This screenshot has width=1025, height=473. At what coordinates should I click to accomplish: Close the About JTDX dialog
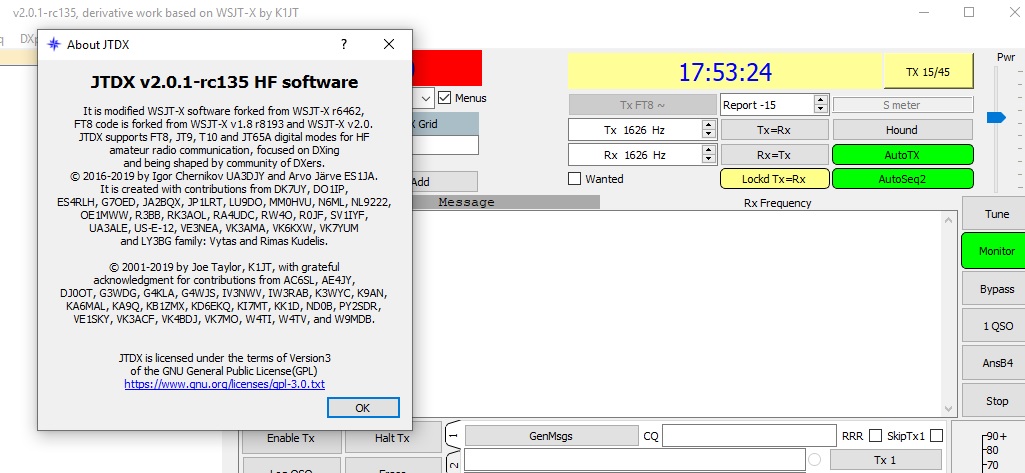(388, 44)
